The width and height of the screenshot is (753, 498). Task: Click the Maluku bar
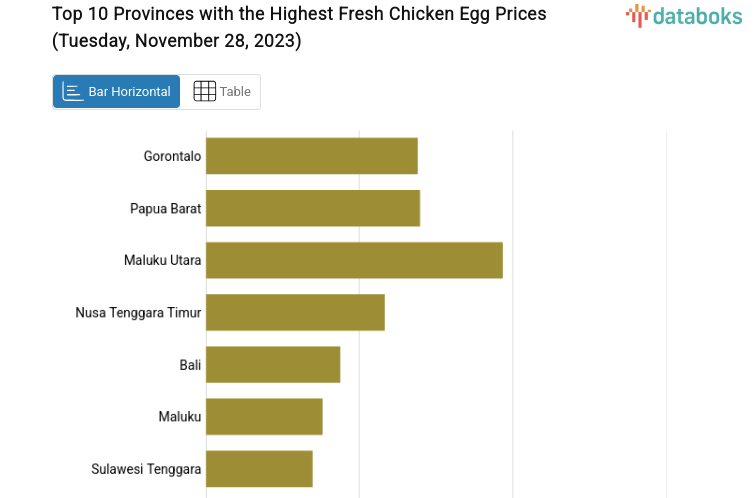click(x=264, y=416)
